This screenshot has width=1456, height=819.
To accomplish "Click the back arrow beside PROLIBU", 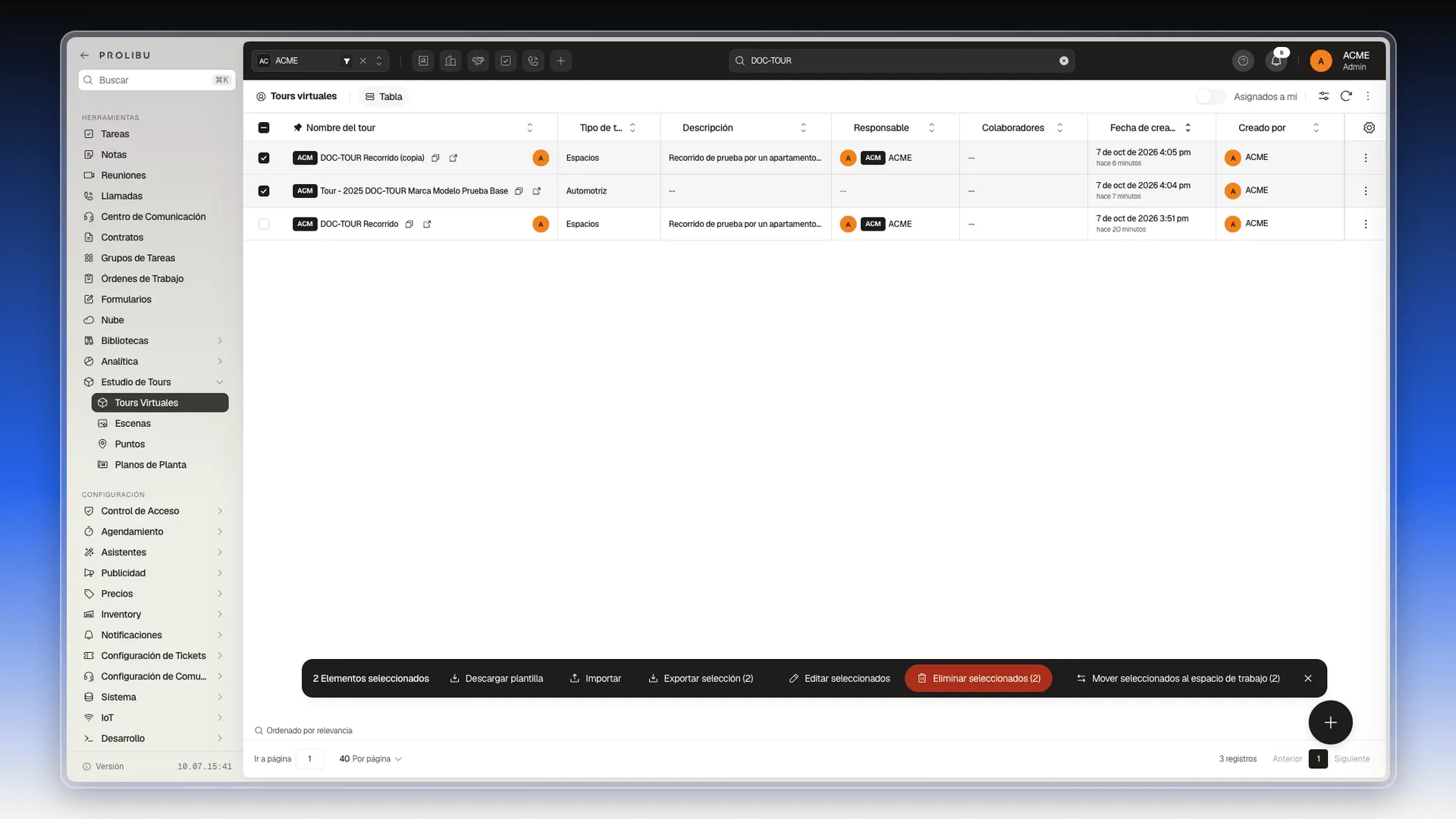I will (85, 55).
